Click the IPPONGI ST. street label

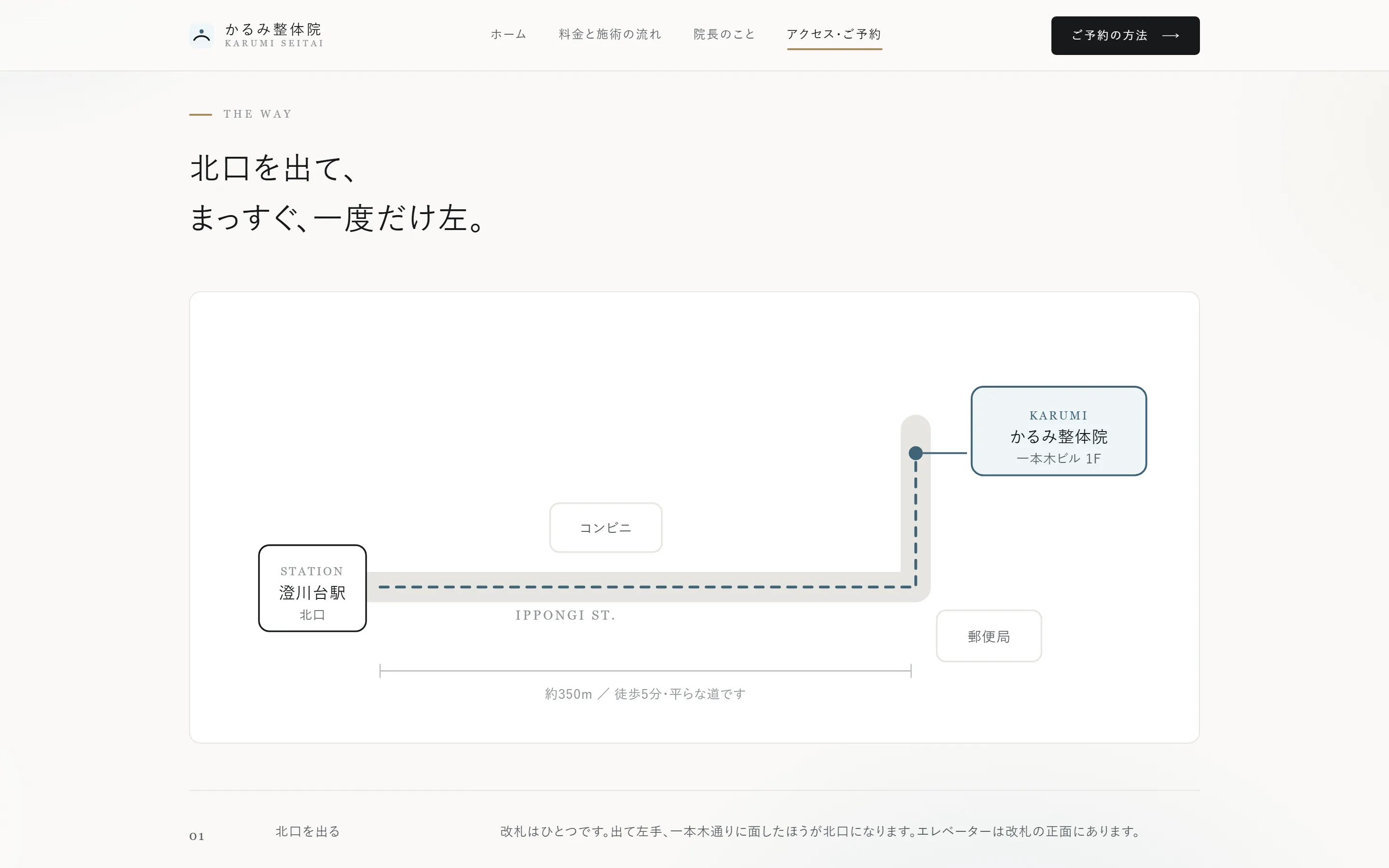(565, 615)
